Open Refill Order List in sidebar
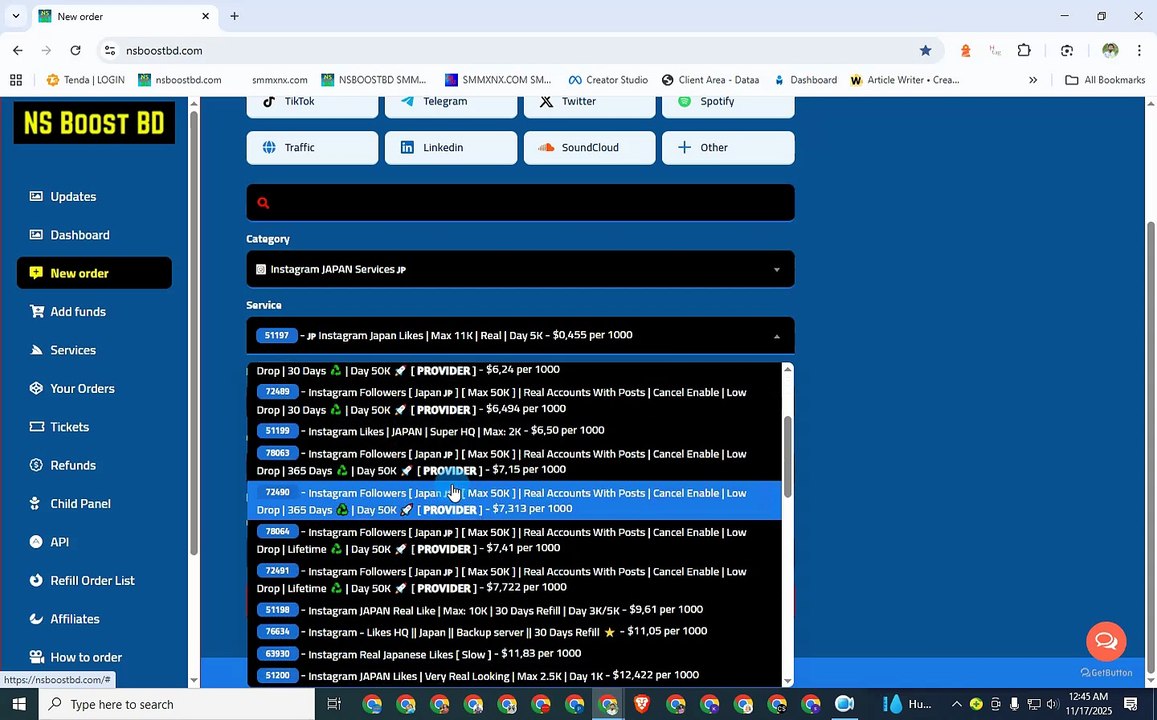1157x720 pixels. 91,580
